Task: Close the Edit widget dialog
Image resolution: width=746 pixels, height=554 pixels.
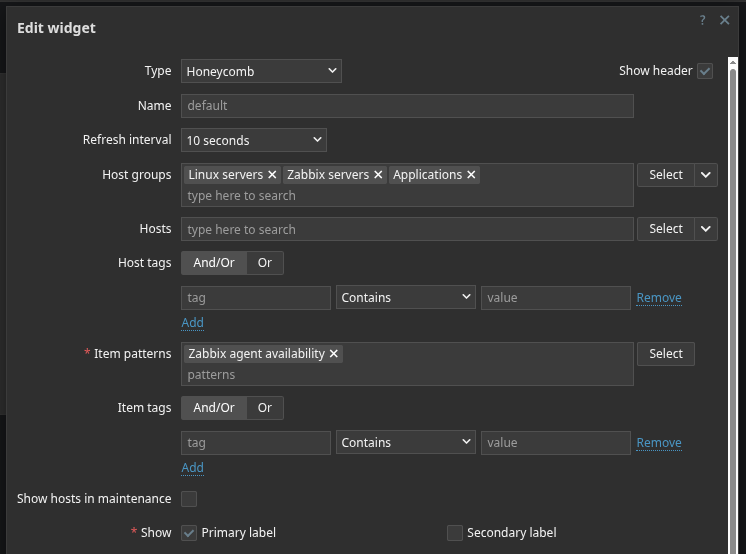Action: [725, 20]
